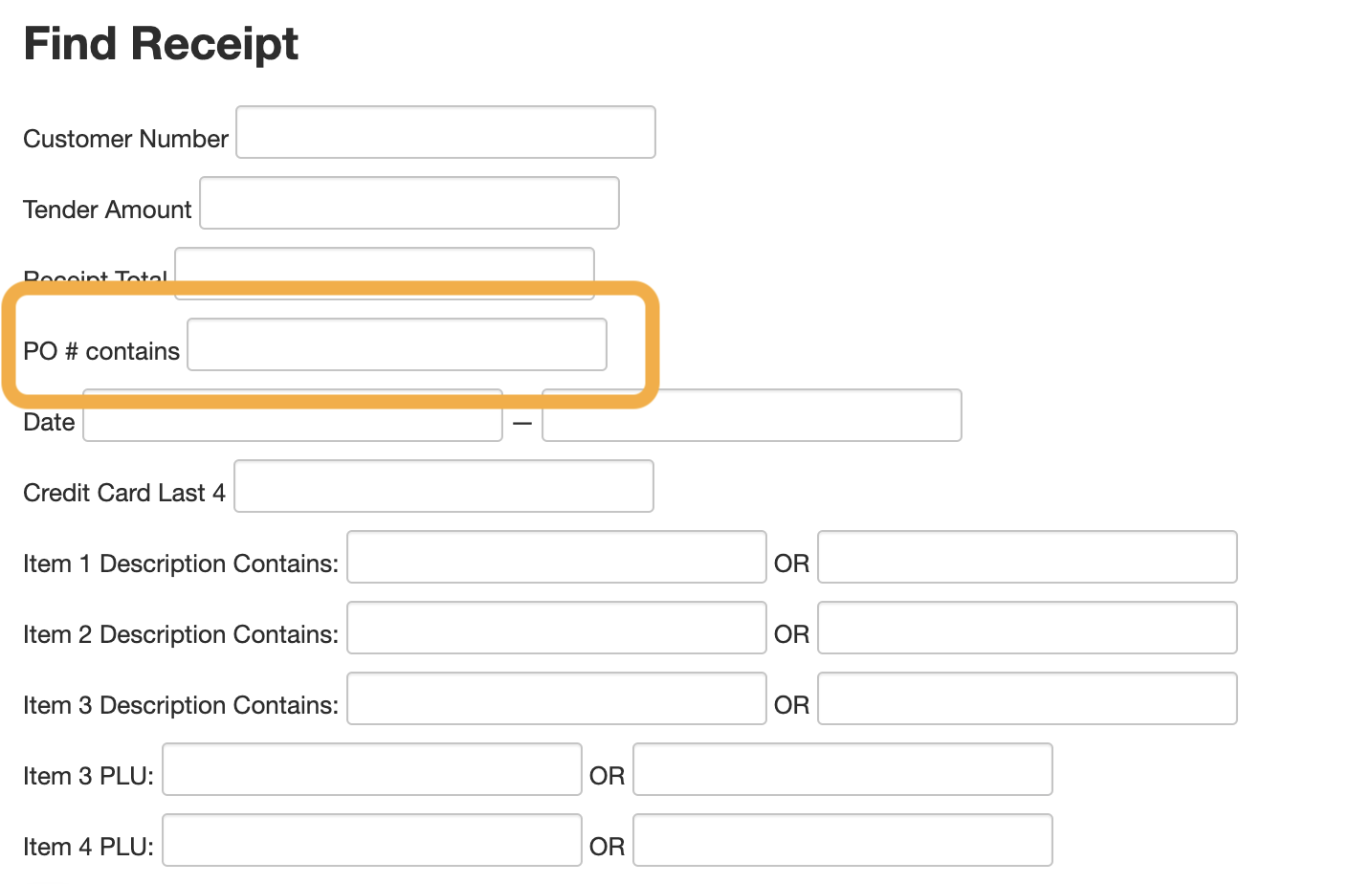The width and height of the screenshot is (1372, 884).
Task: Click the PO # contains field
Action: point(397,344)
